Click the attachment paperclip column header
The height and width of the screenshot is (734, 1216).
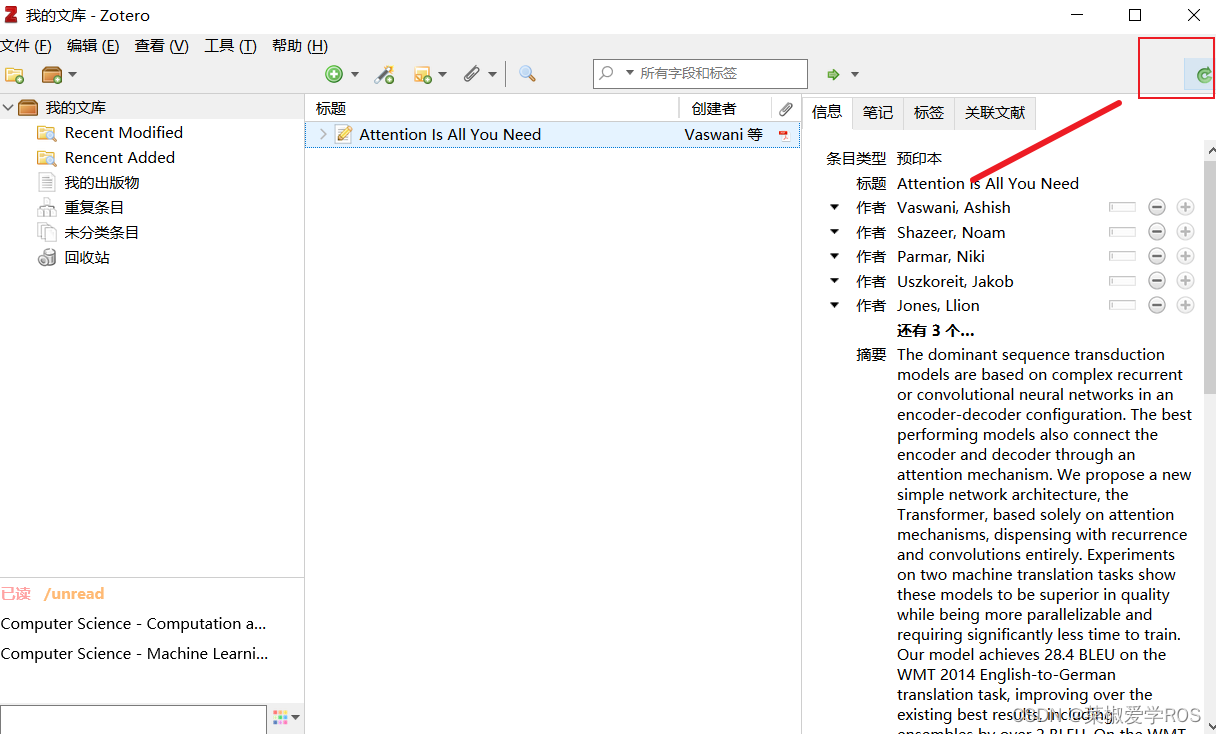pos(786,108)
